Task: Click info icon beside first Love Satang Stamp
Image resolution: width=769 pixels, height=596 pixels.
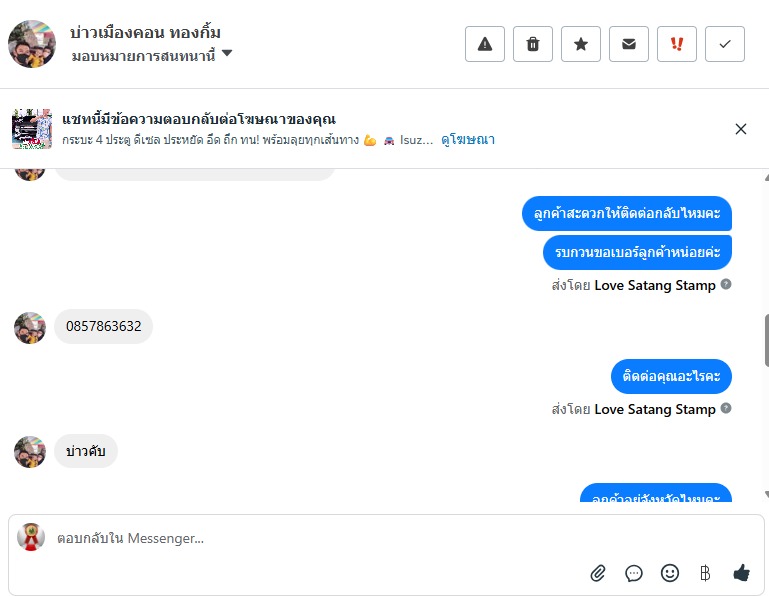Action: (x=726, y=285)
